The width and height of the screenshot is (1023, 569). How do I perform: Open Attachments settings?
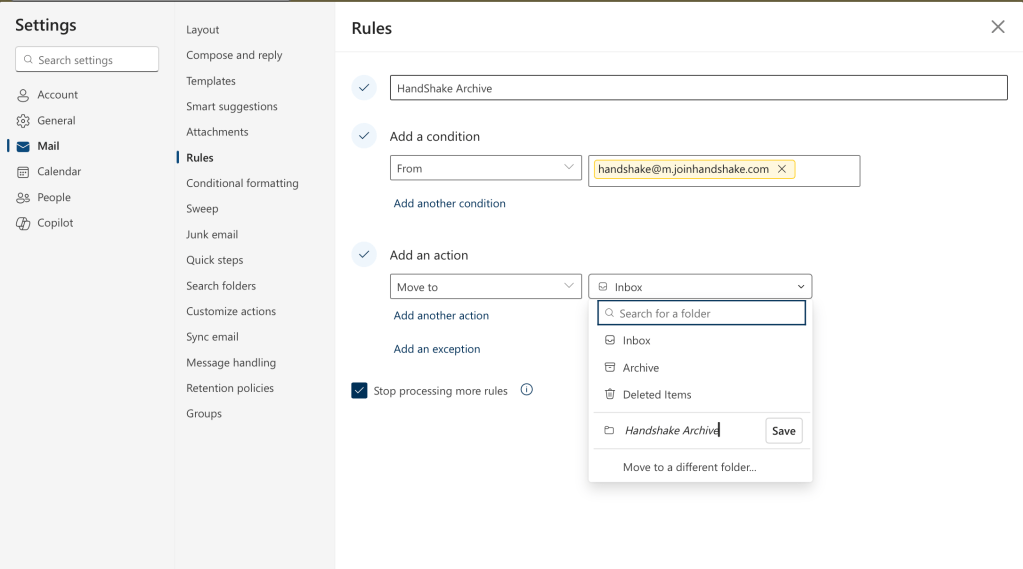point(217,132)
